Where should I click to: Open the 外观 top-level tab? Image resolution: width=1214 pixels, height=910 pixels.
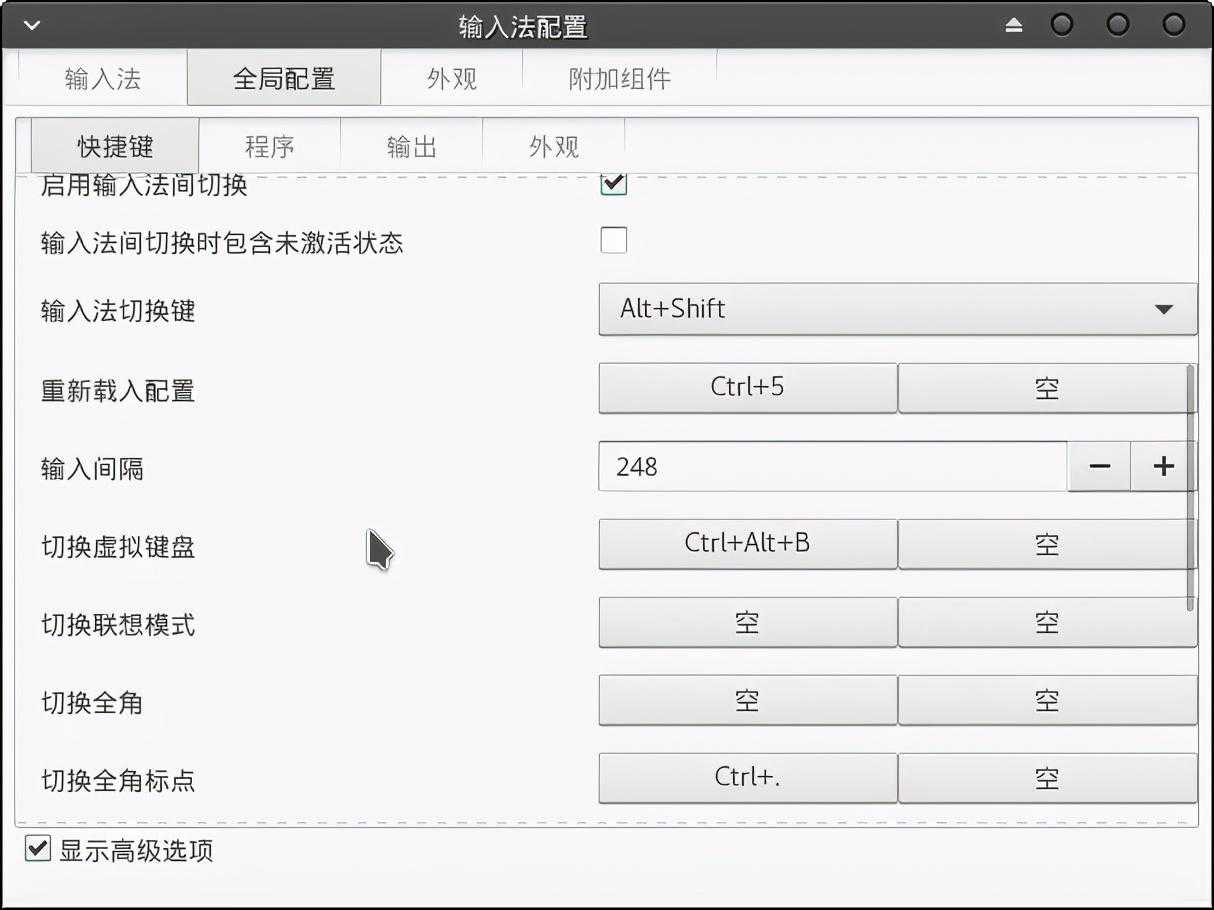[x=451, y=79]
